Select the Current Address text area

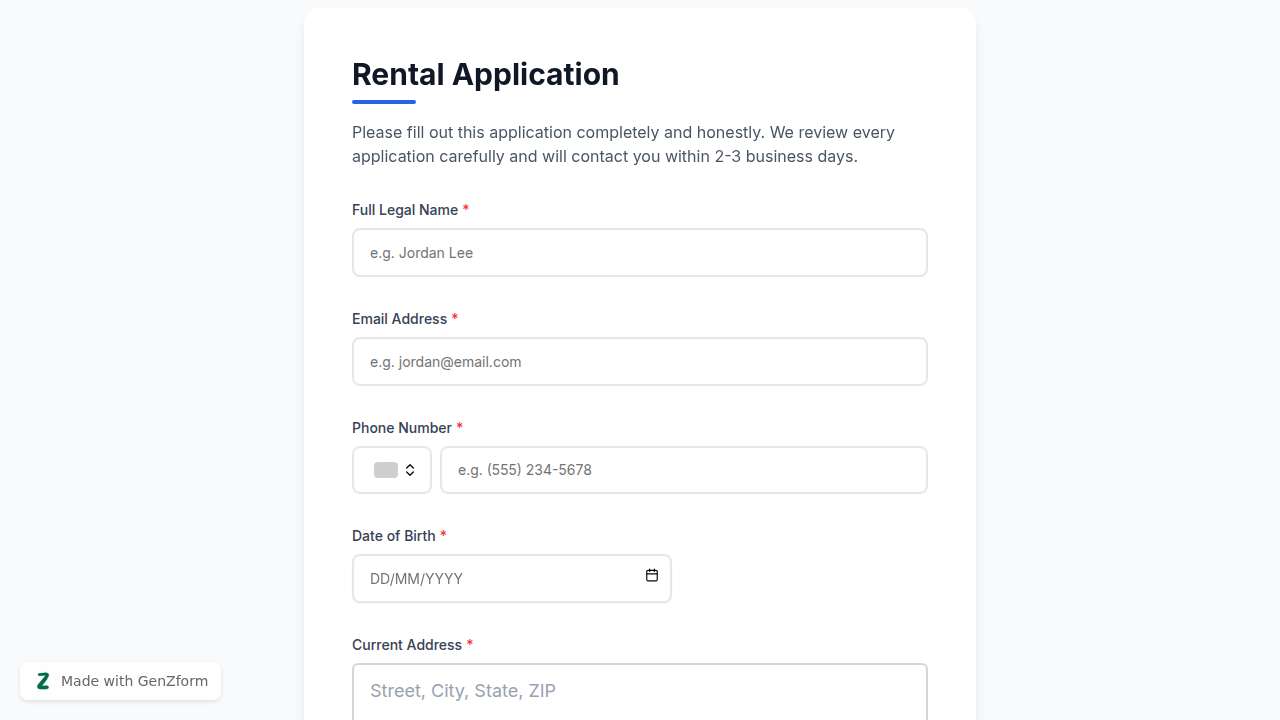(x=639, y=690)
